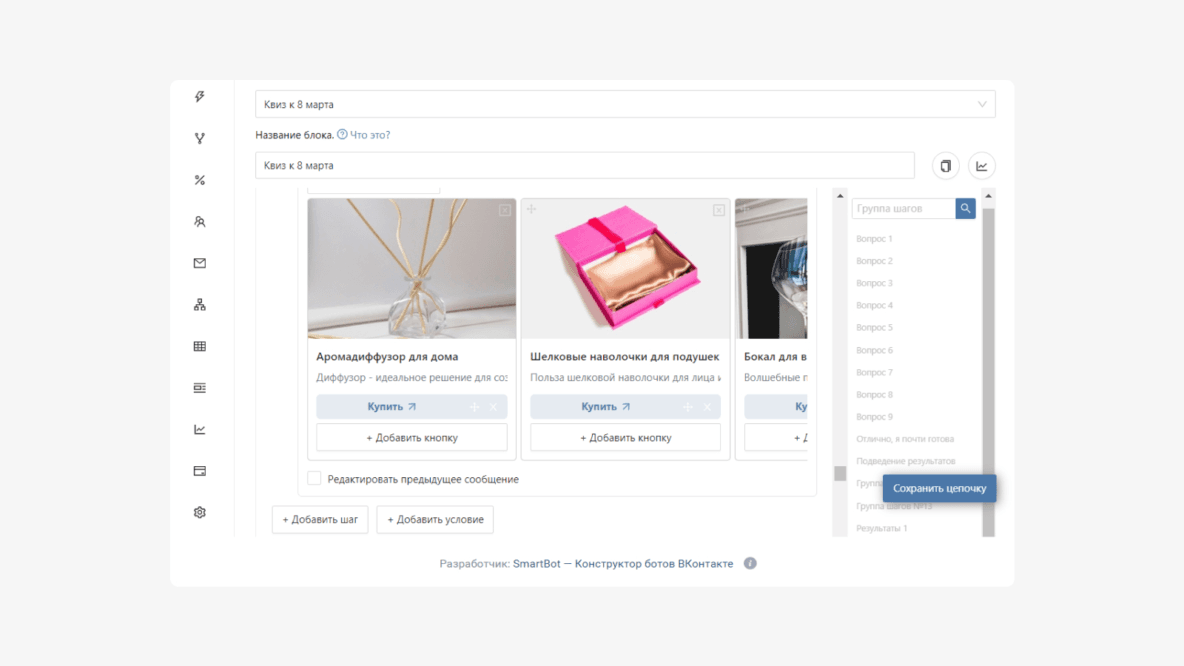Delete Купить button on Шелковые наволочки card
Viewport: 1184px width, 666px height.
[708, 407]
